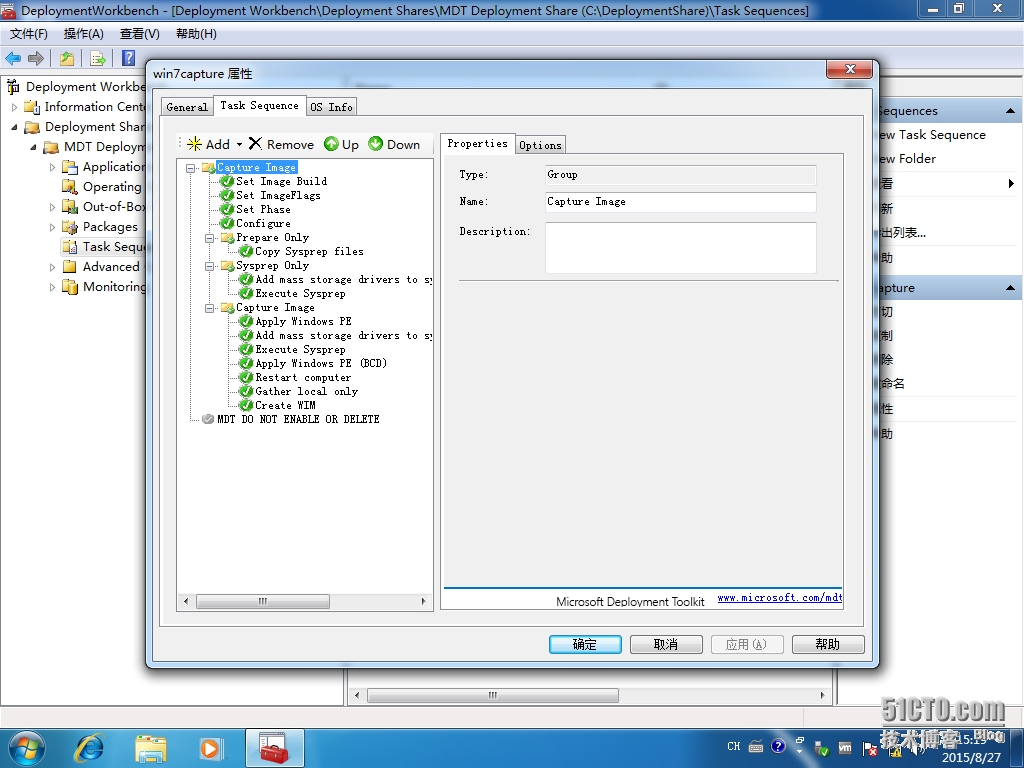The width and height of the screenshot is (1024, 768).
Task: Click the Operating Systems node icon
Action: 70,187
